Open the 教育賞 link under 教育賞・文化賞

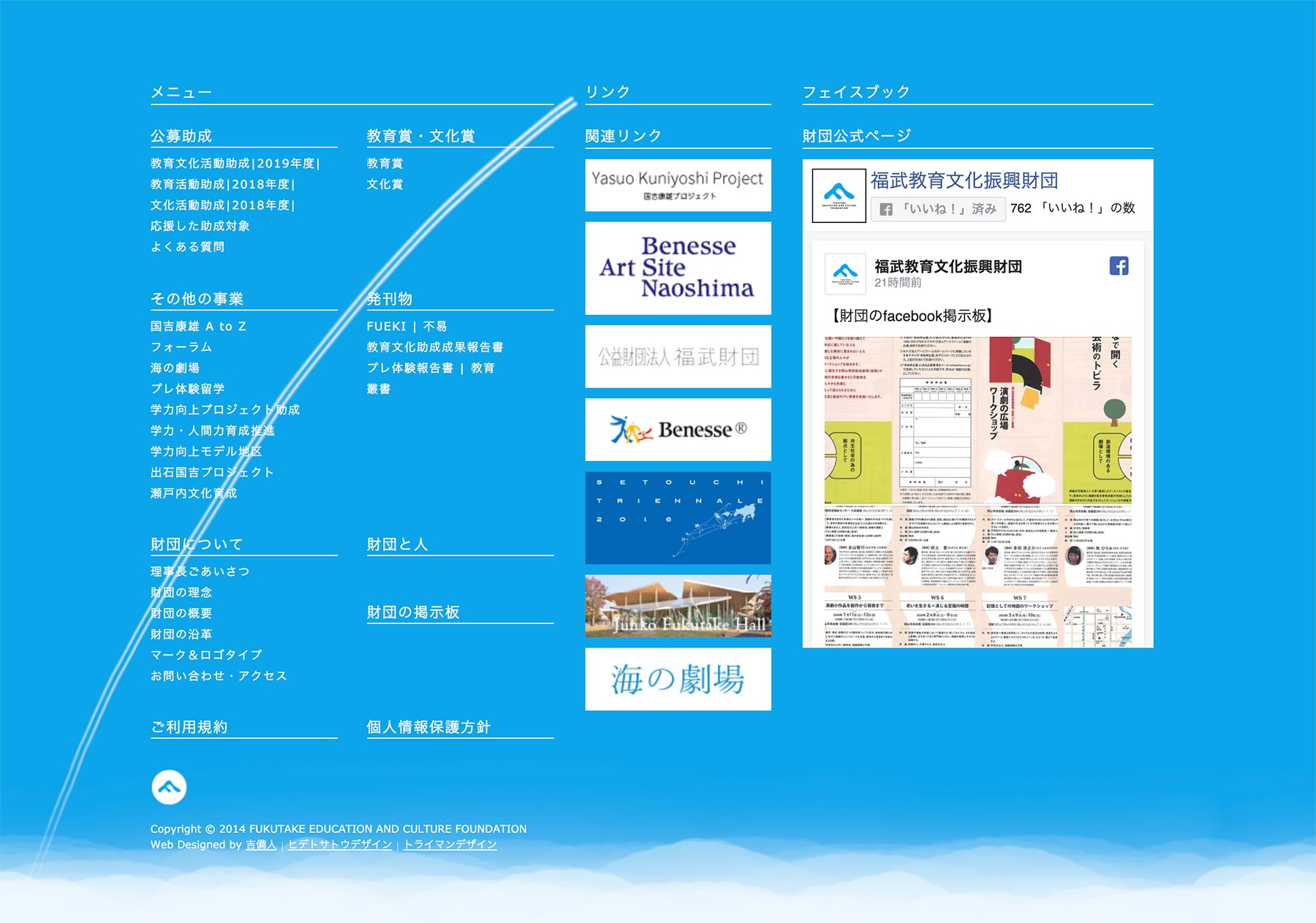[385, 164]
